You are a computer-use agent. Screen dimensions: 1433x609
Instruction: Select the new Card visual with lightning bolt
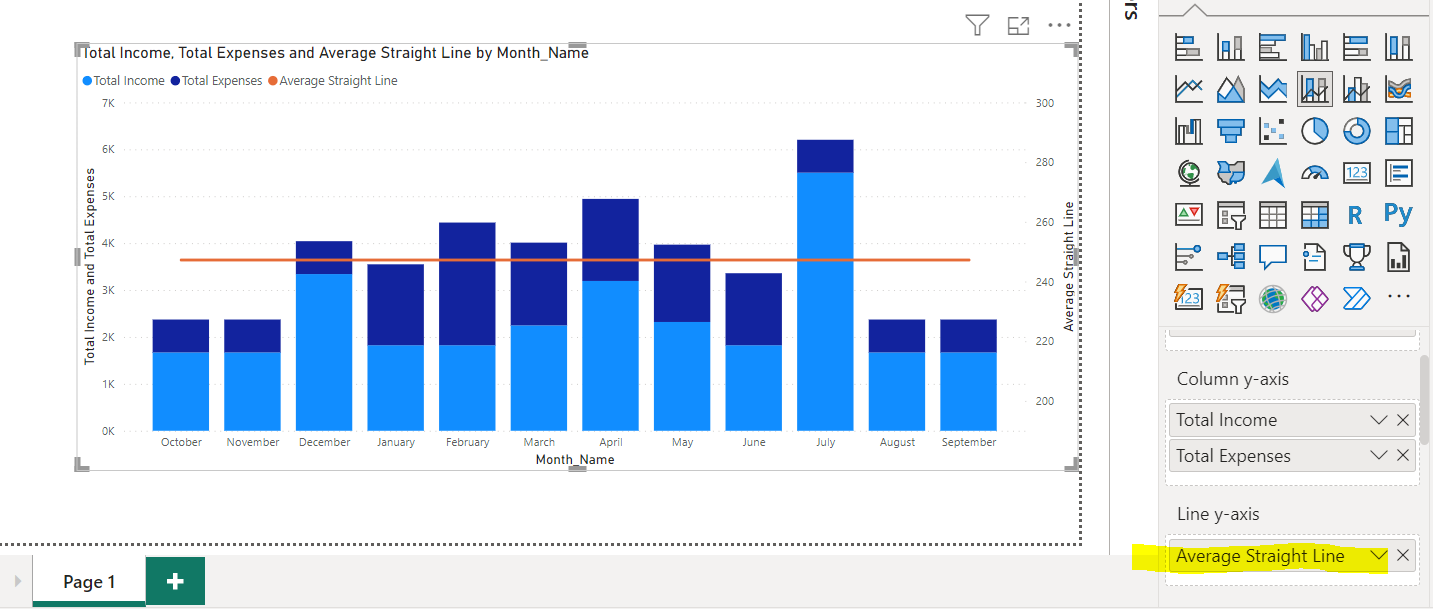coord(1188,297)
